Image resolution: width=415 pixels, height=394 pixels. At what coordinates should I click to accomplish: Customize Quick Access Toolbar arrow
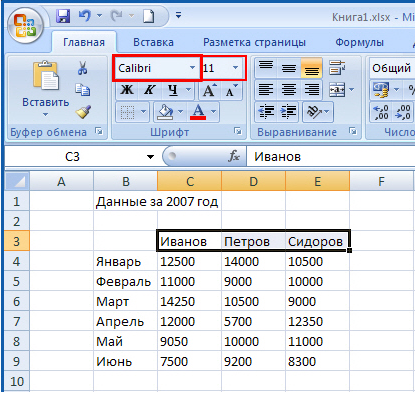point(179,15)
